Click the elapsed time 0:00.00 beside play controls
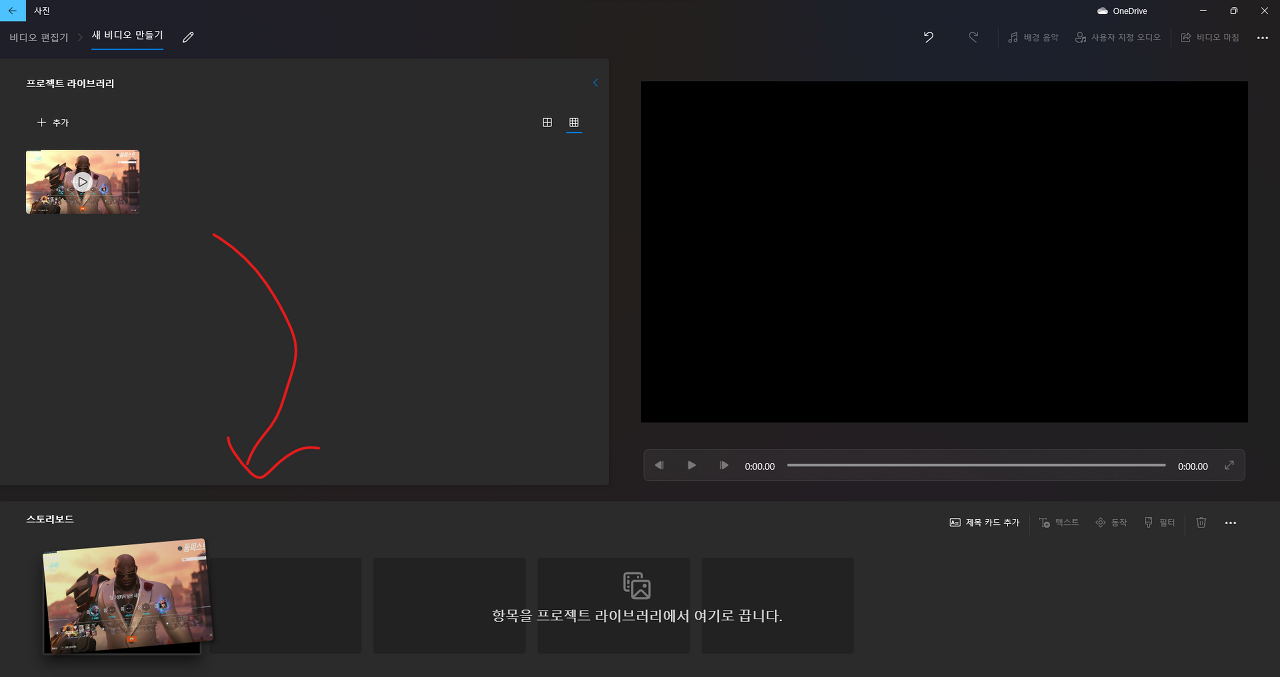Viewport: 1280px width, 677px height. 760,466
